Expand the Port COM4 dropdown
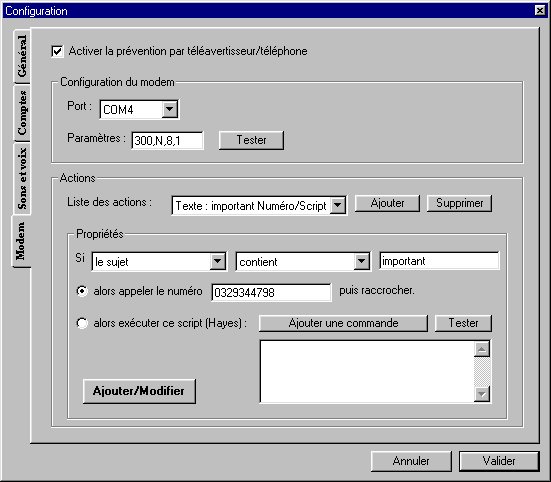The height and width of the screenshot is (482, 551). [169, 109]
